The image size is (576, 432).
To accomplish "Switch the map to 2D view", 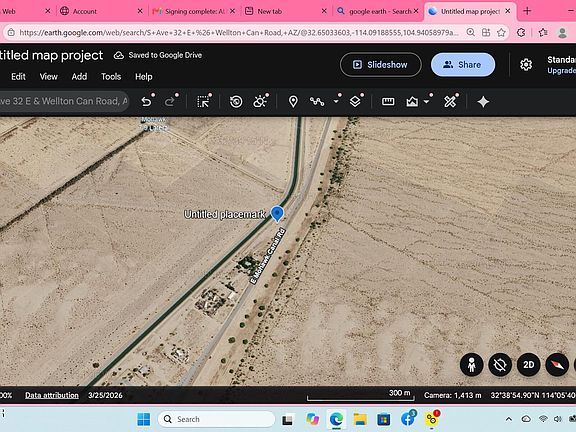I will pyautogui.click(x=529, y=365).
